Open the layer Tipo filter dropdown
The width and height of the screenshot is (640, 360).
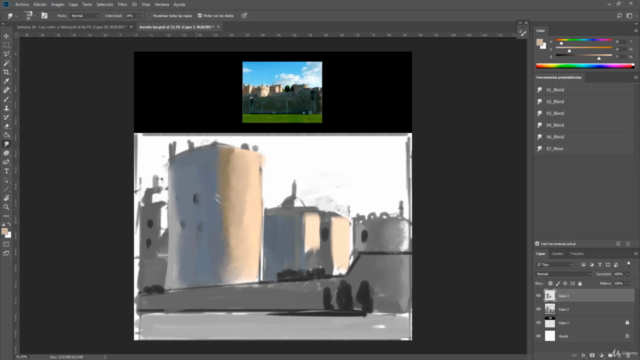pyautogui.click(x=554, y=265)
